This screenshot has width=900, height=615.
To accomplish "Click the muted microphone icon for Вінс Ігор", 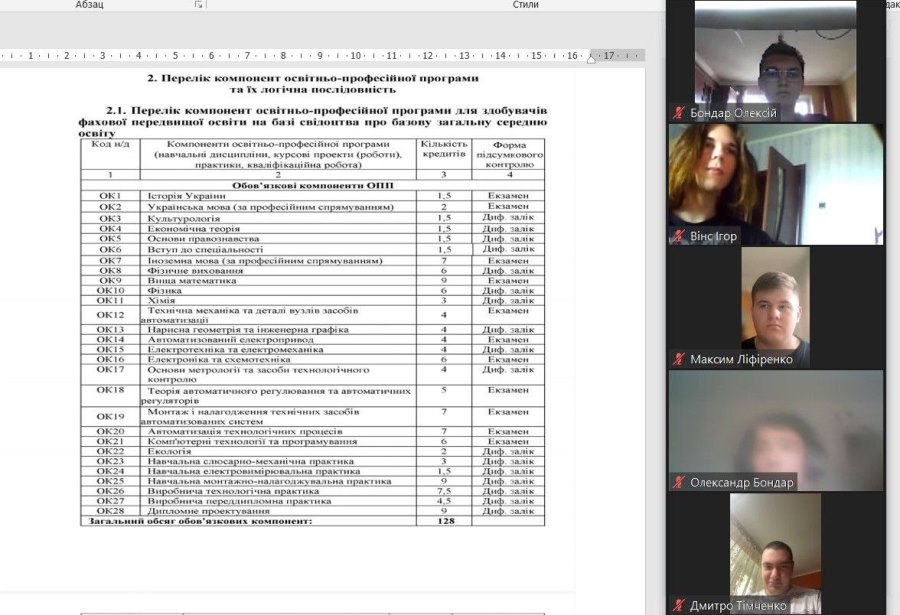I will pyautogui.click(x=679, y=236).
